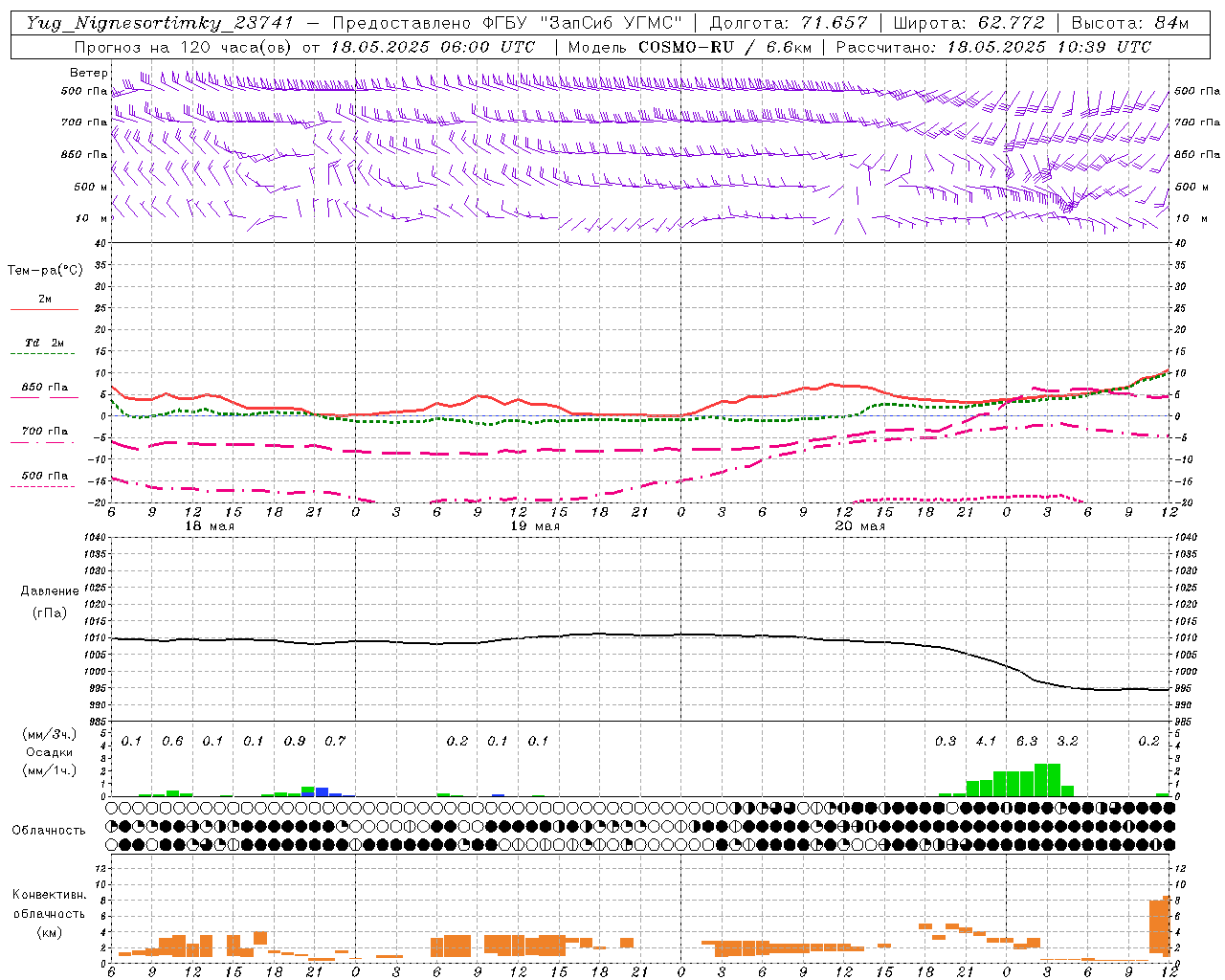This screenshot has width=1225, height=980.
Task: Click the Ветер section label
Action: point(88,73)
